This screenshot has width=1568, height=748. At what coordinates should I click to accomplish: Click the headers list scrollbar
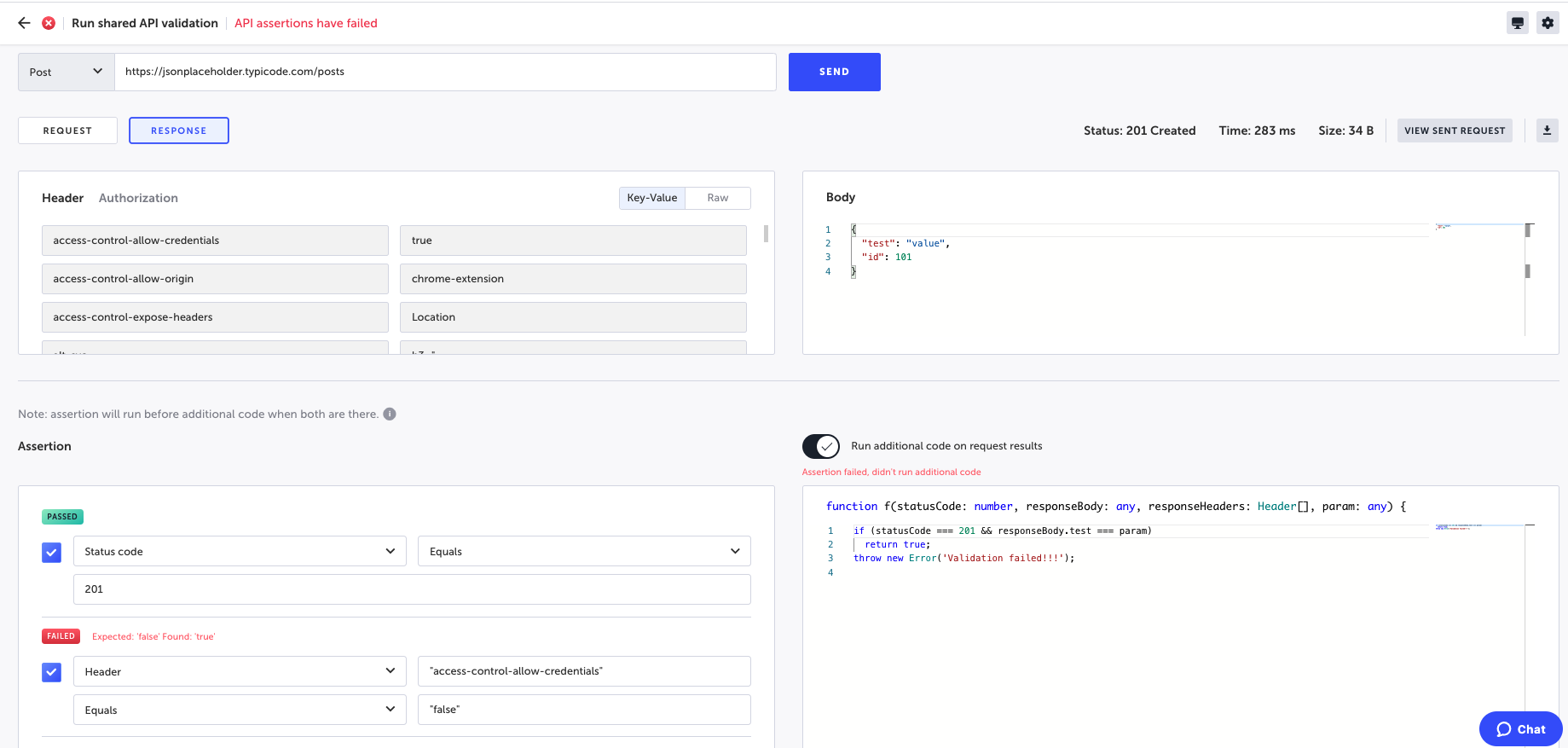(x=766, y=234)
